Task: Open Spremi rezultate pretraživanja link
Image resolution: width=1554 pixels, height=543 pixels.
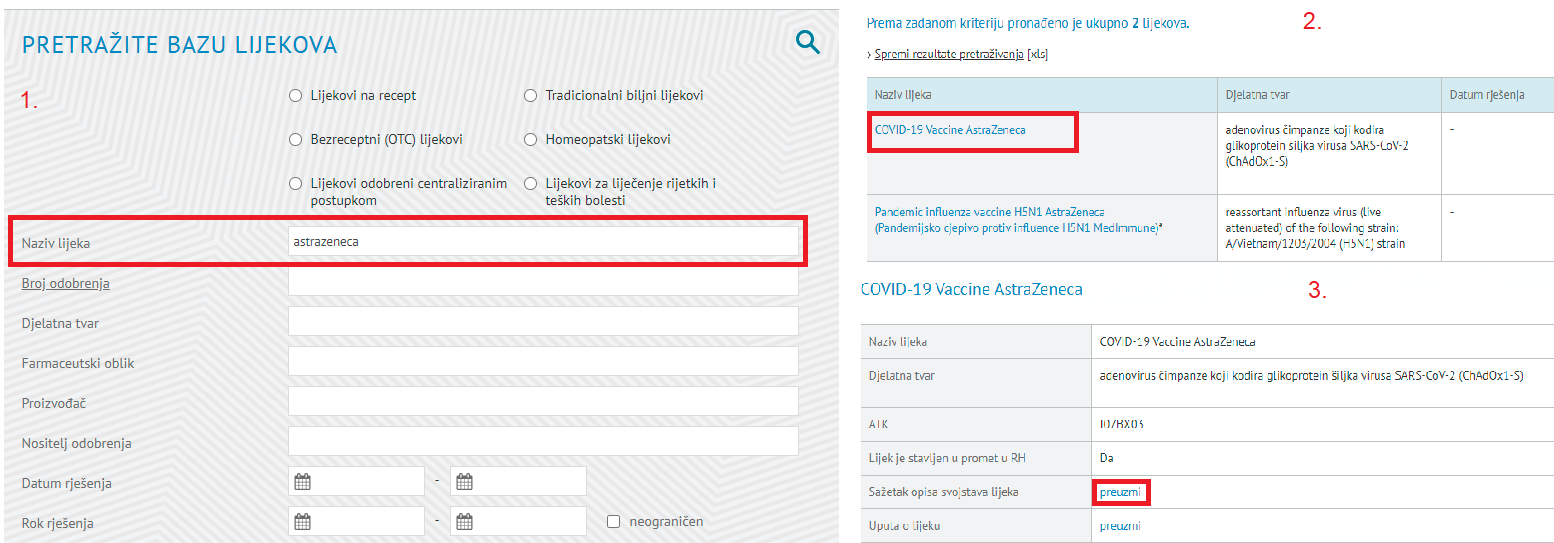Action: (x=948, y=54)
